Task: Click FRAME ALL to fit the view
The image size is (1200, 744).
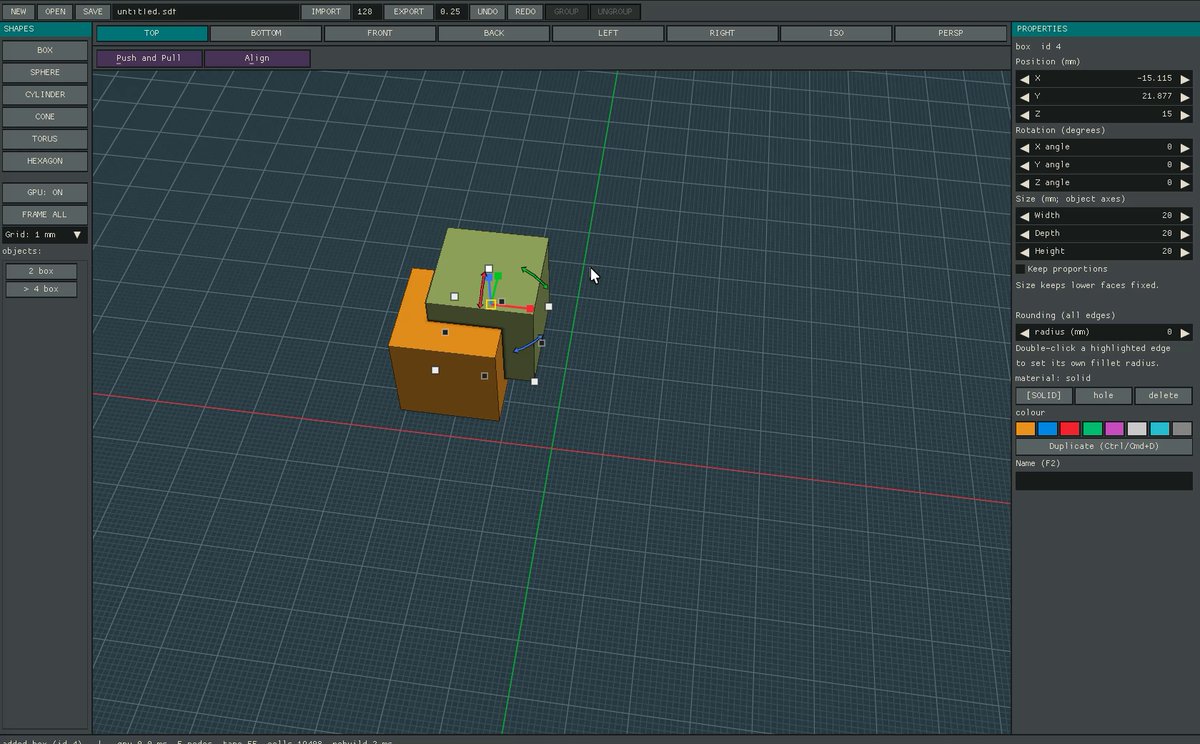Action: pos(45,214)
